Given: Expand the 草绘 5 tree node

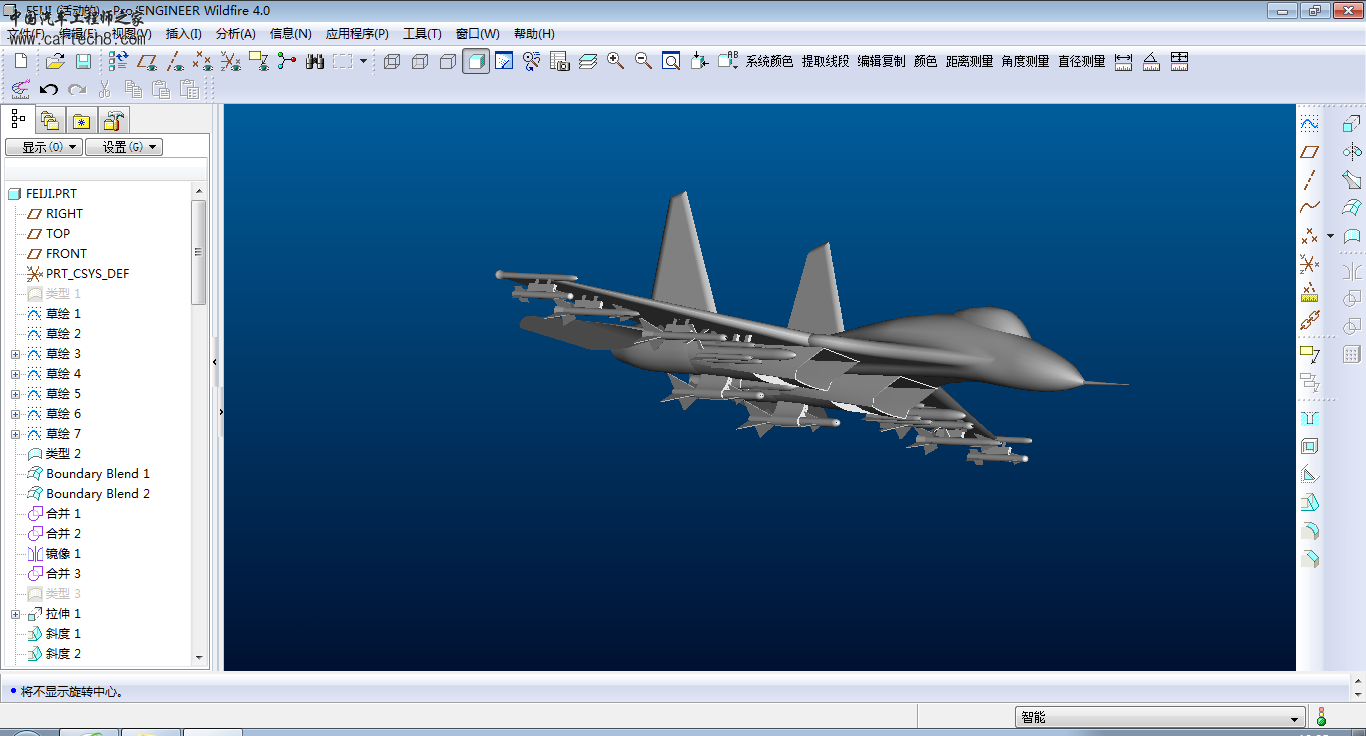Looking at the screenshot, I should 16,394.
